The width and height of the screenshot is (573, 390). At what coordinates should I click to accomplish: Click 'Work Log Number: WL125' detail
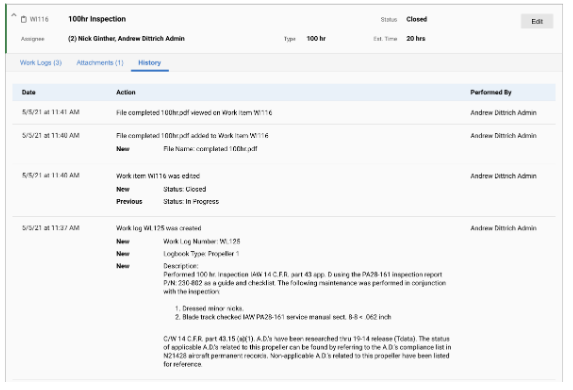click(202, 242)
